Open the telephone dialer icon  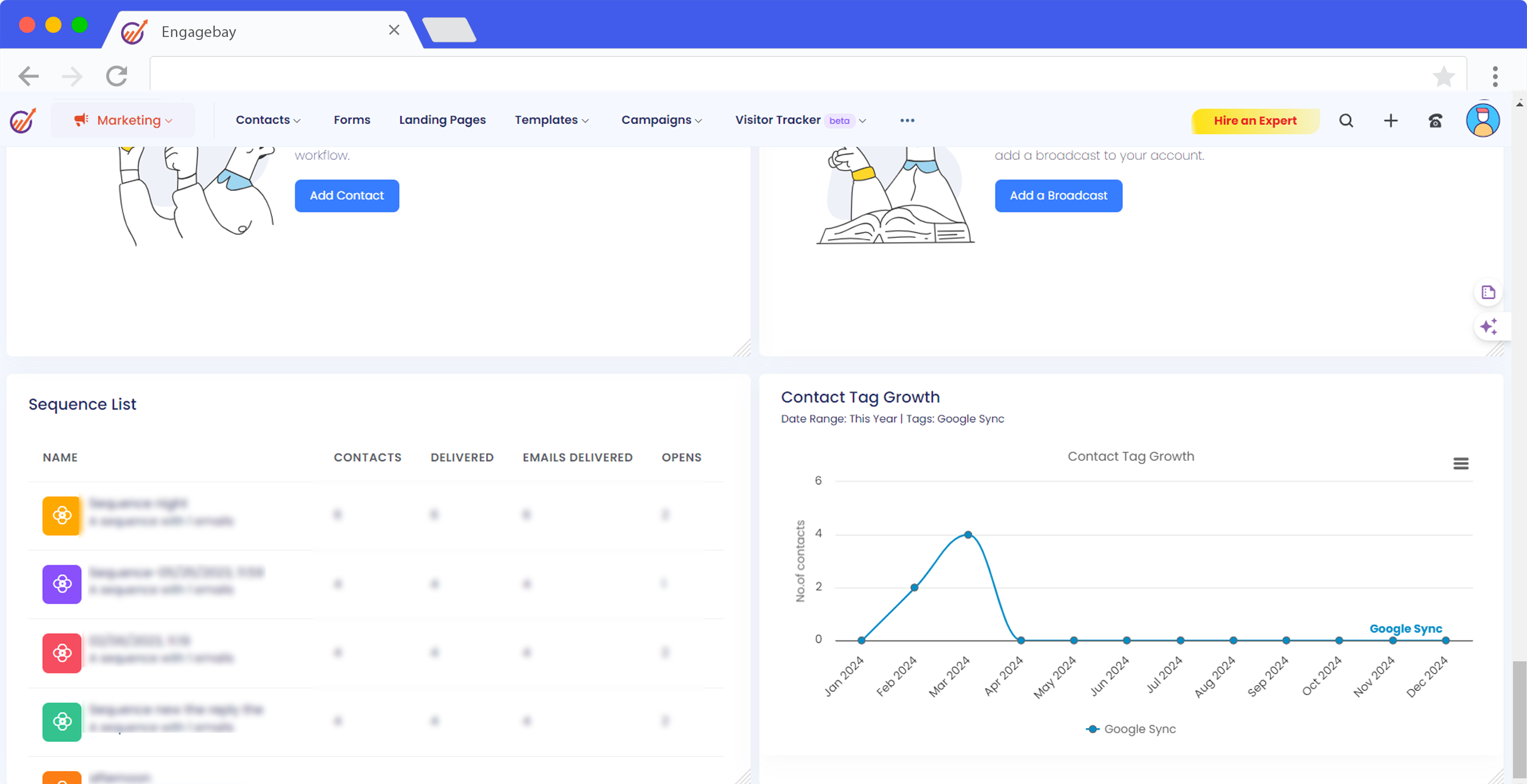pyautogui.click(x=1435, y=121)
